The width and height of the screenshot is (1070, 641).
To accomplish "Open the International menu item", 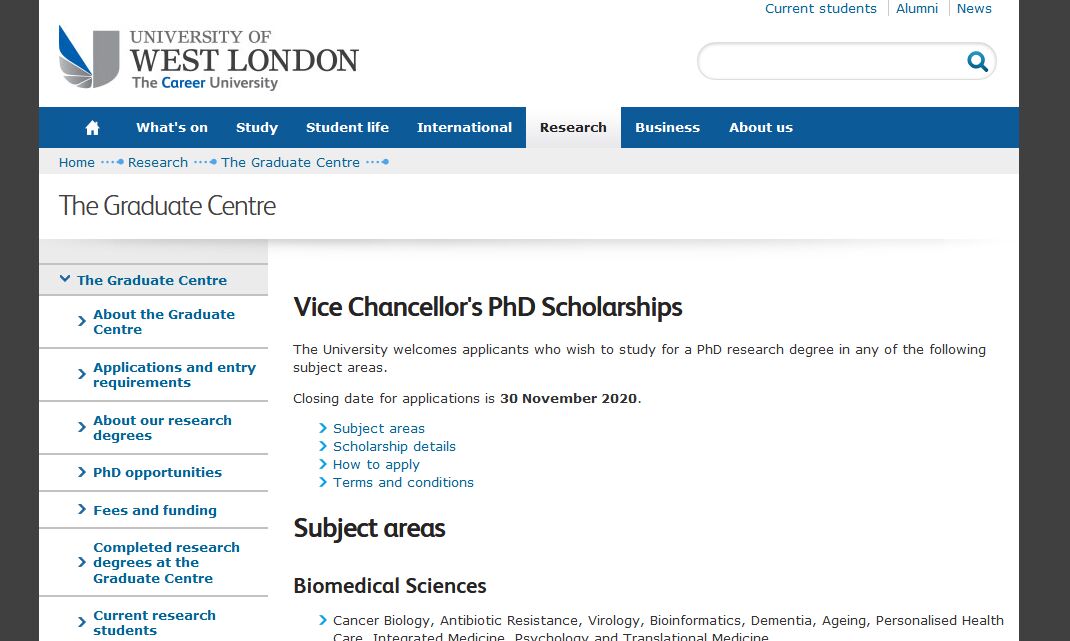I will 464,128.
